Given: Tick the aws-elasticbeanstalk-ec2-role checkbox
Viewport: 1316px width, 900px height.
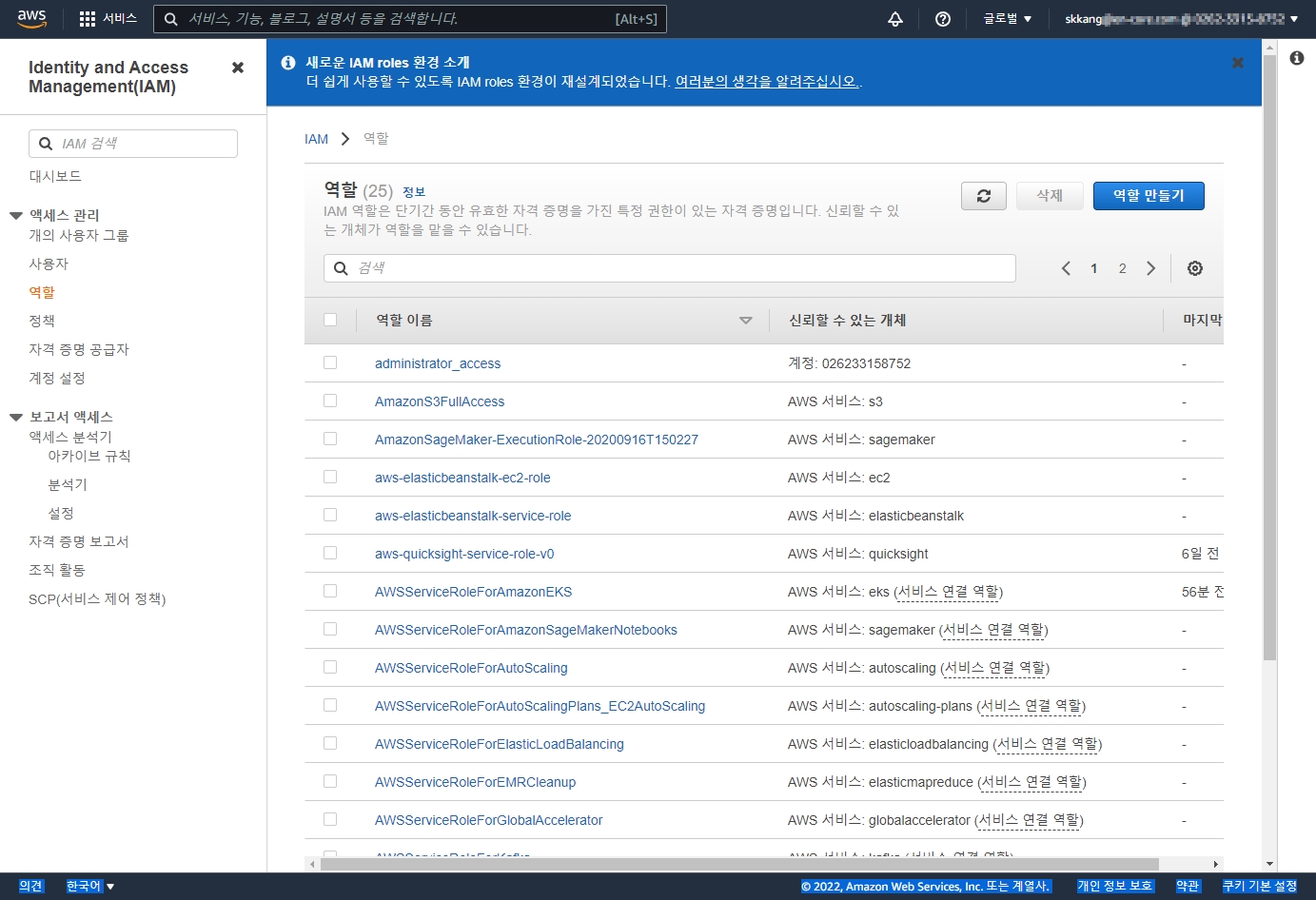Looking at the screenshot, I should coord(330,477).
